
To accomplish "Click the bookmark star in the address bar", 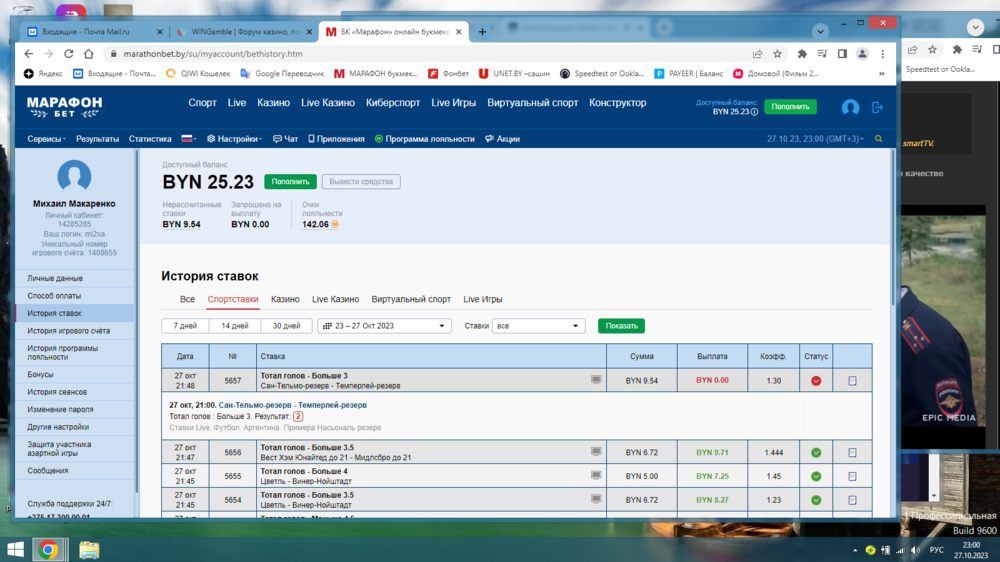I will pyautogui.click(x=777, y=54).
